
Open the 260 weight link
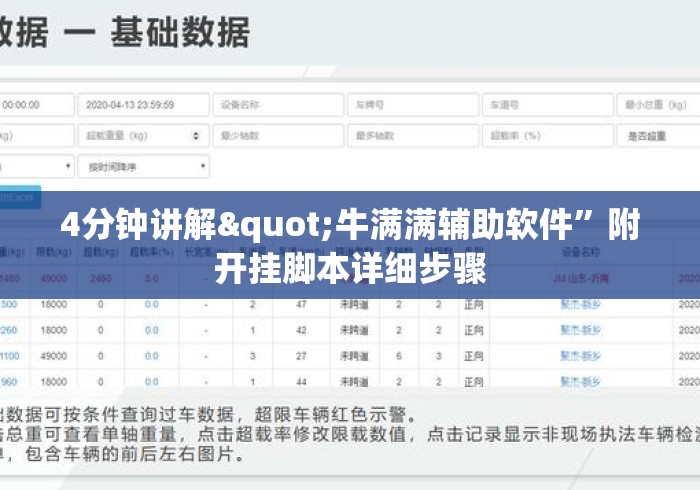pyautogui.click(x=9, y=330)
